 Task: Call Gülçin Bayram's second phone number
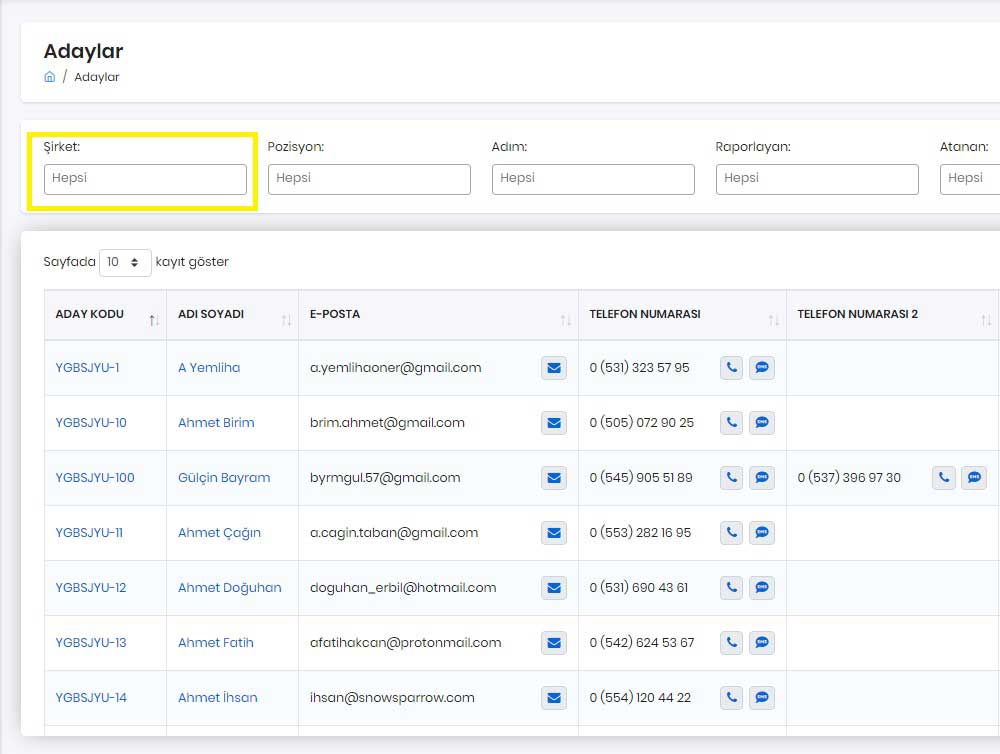pos(944,477)
